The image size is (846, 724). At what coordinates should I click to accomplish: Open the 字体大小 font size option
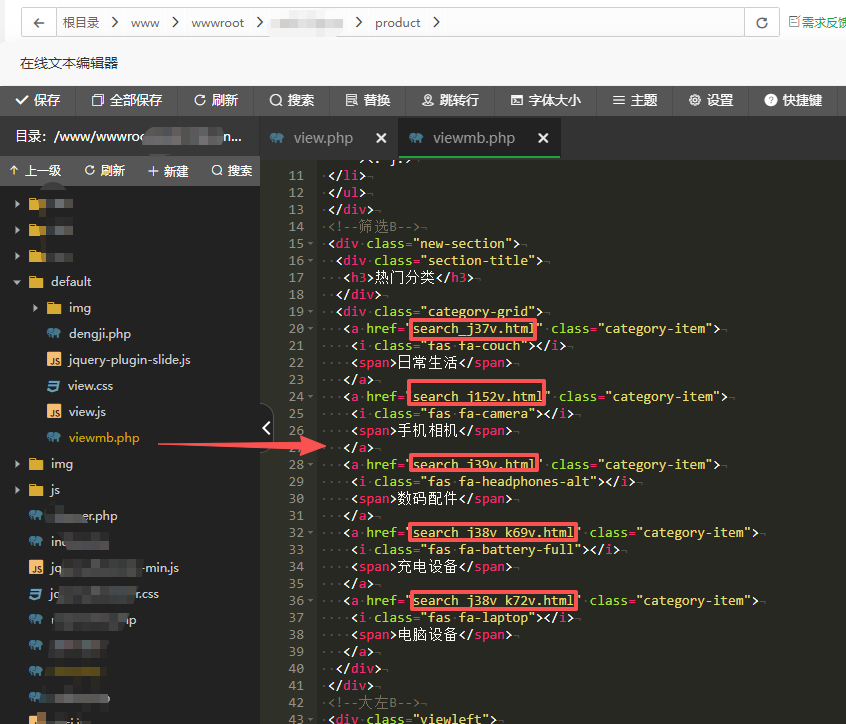[x=546, y=100]
